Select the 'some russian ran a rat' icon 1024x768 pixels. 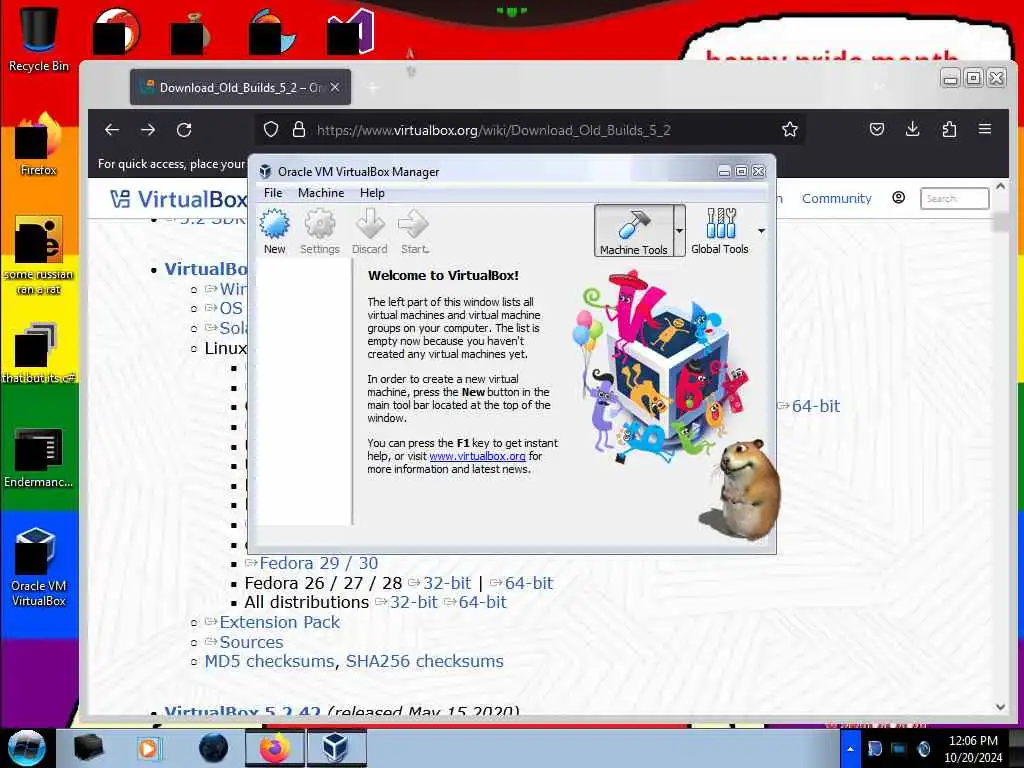click(39, 255)
